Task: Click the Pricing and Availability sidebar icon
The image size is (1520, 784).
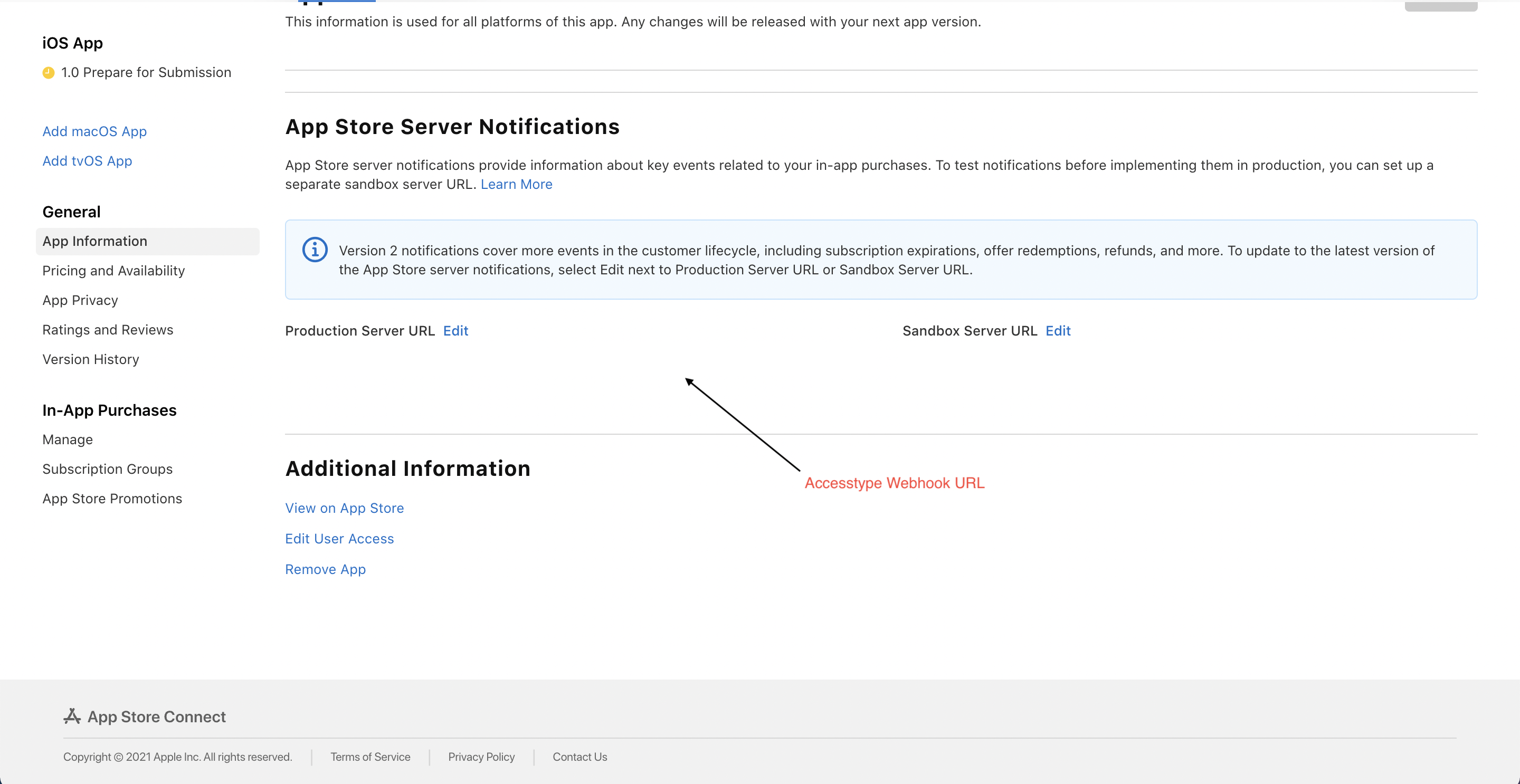Action: point(112,270)
